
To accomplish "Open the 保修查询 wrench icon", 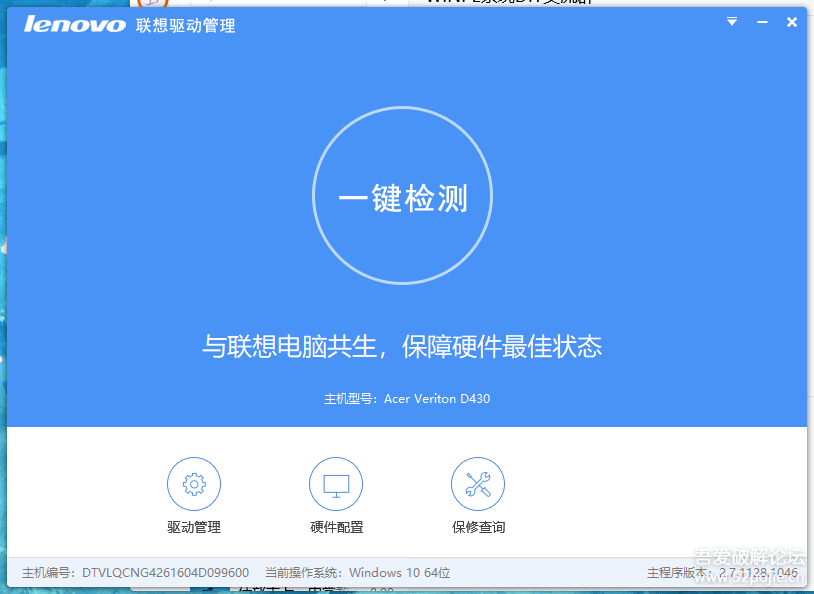I will coord(478,485).
